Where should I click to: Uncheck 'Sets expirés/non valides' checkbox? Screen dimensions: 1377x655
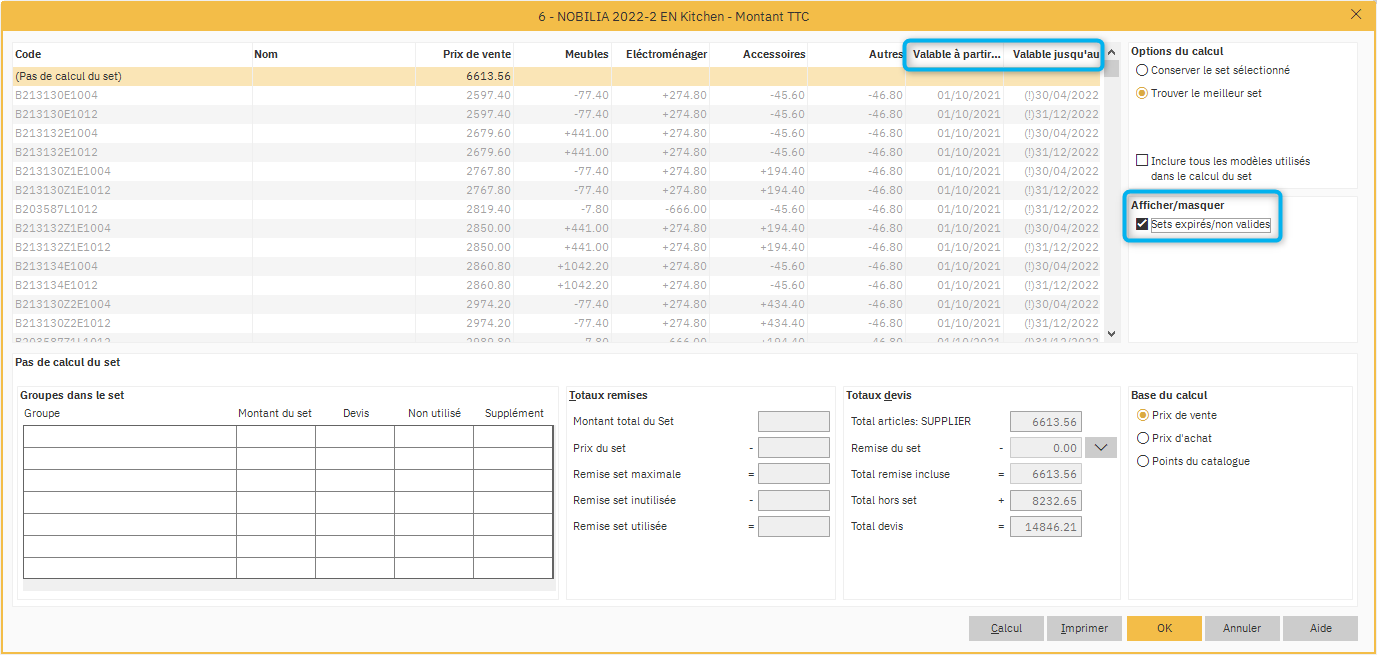tap(1142, 225)
